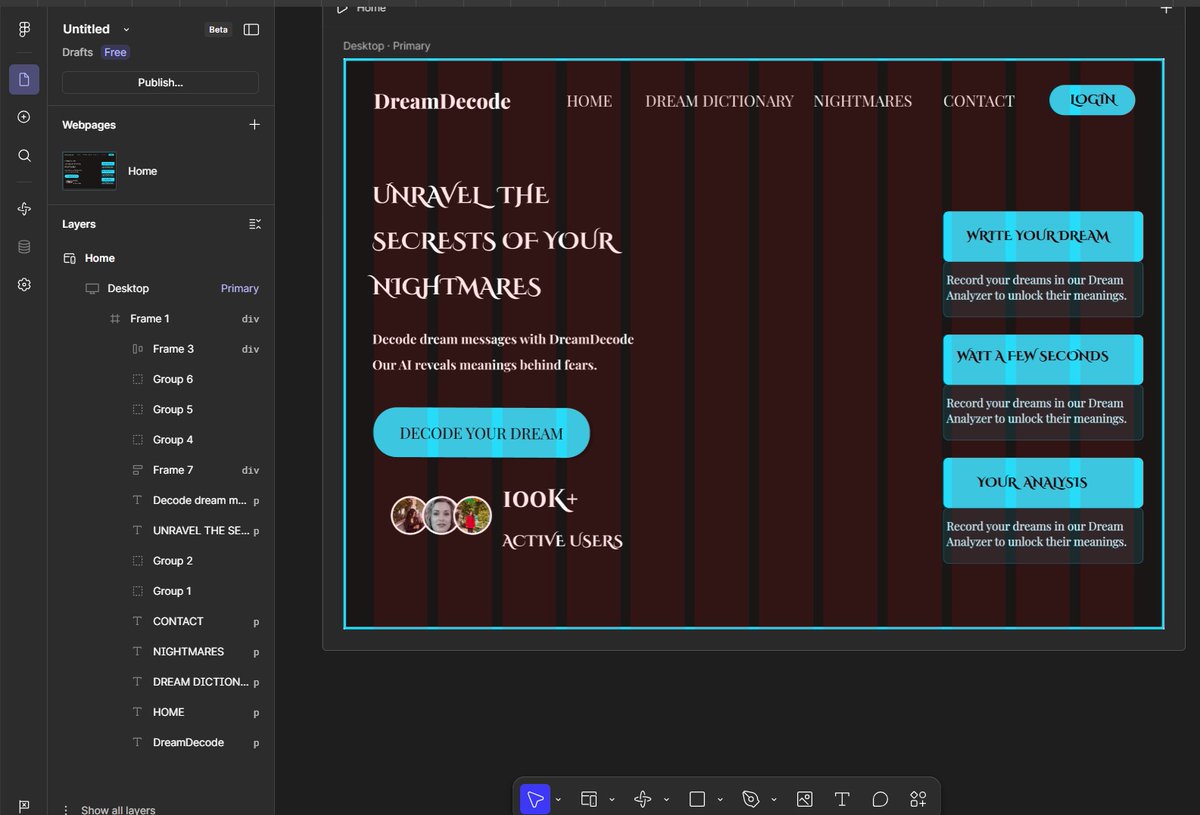Open the Rectangle shape options chevron
The height and width of the screenshot is (815, 1200).
(720, 800)
